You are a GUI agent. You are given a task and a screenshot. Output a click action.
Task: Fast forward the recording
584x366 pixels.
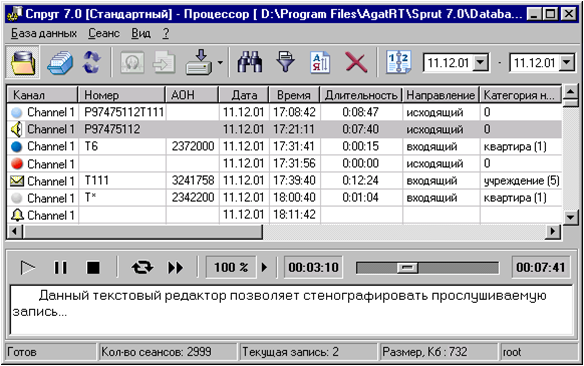pyautogui.click(x=175, y=268)
